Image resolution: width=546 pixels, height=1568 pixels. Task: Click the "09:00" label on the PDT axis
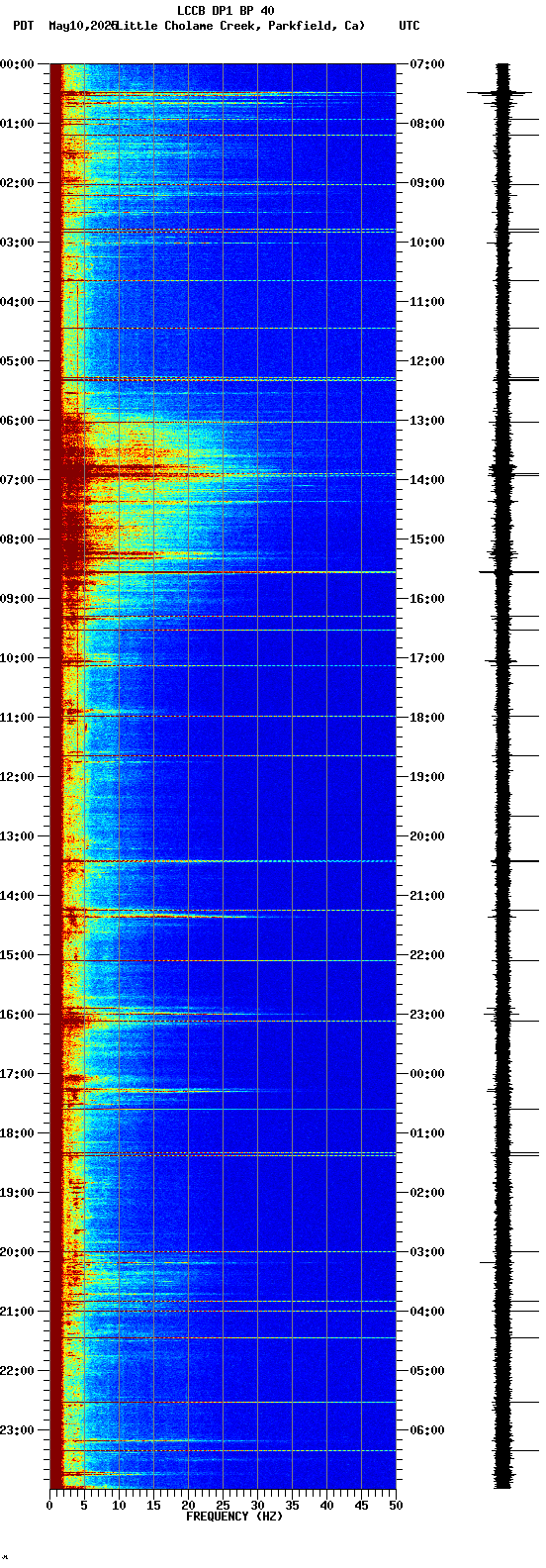pos(17,599)
